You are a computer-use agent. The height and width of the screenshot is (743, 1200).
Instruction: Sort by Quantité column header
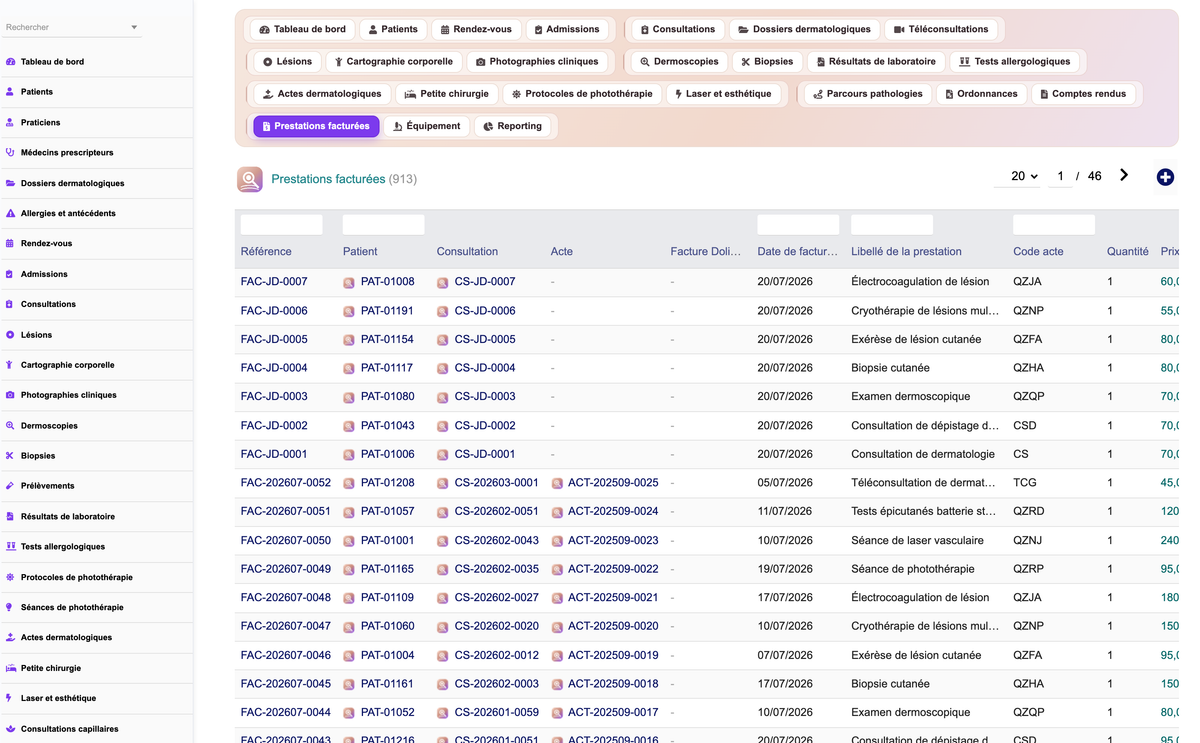tap(1128, 252)
